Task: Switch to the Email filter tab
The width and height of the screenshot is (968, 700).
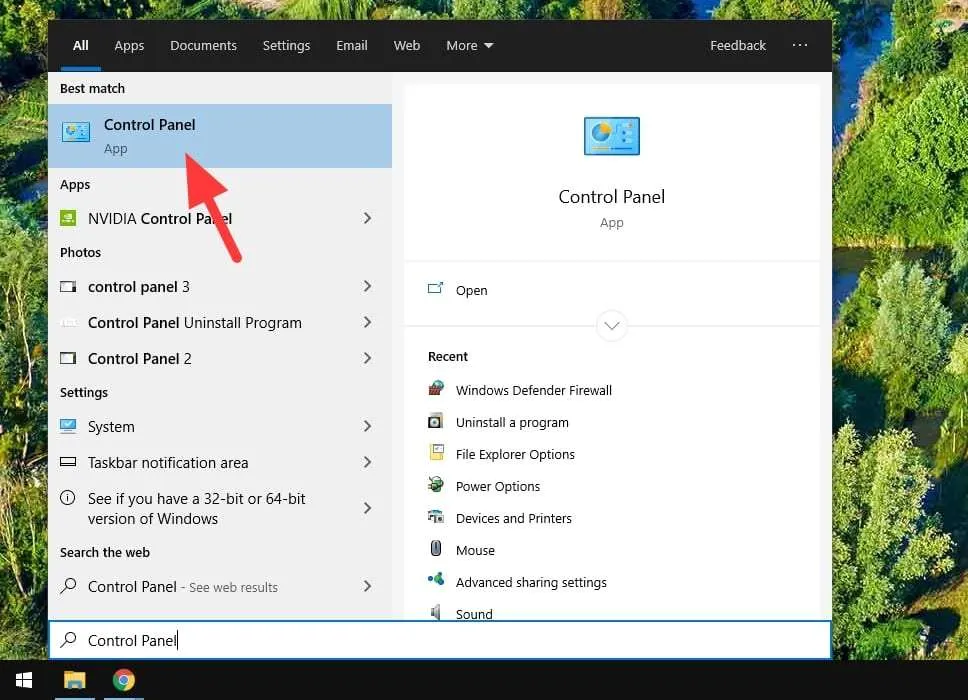Action: coord(351,46)
